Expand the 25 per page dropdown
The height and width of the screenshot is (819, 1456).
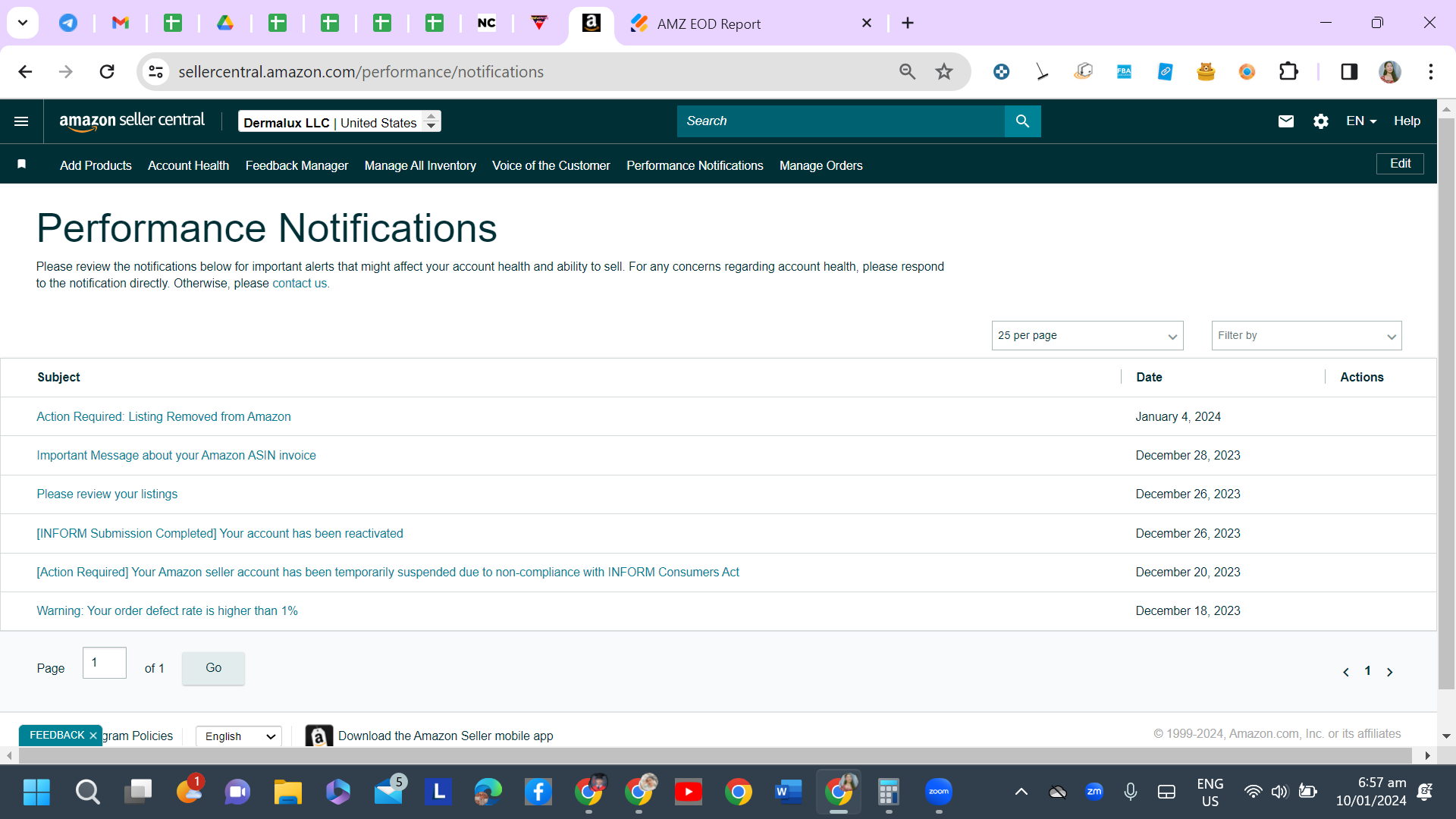click(1087, 335)
